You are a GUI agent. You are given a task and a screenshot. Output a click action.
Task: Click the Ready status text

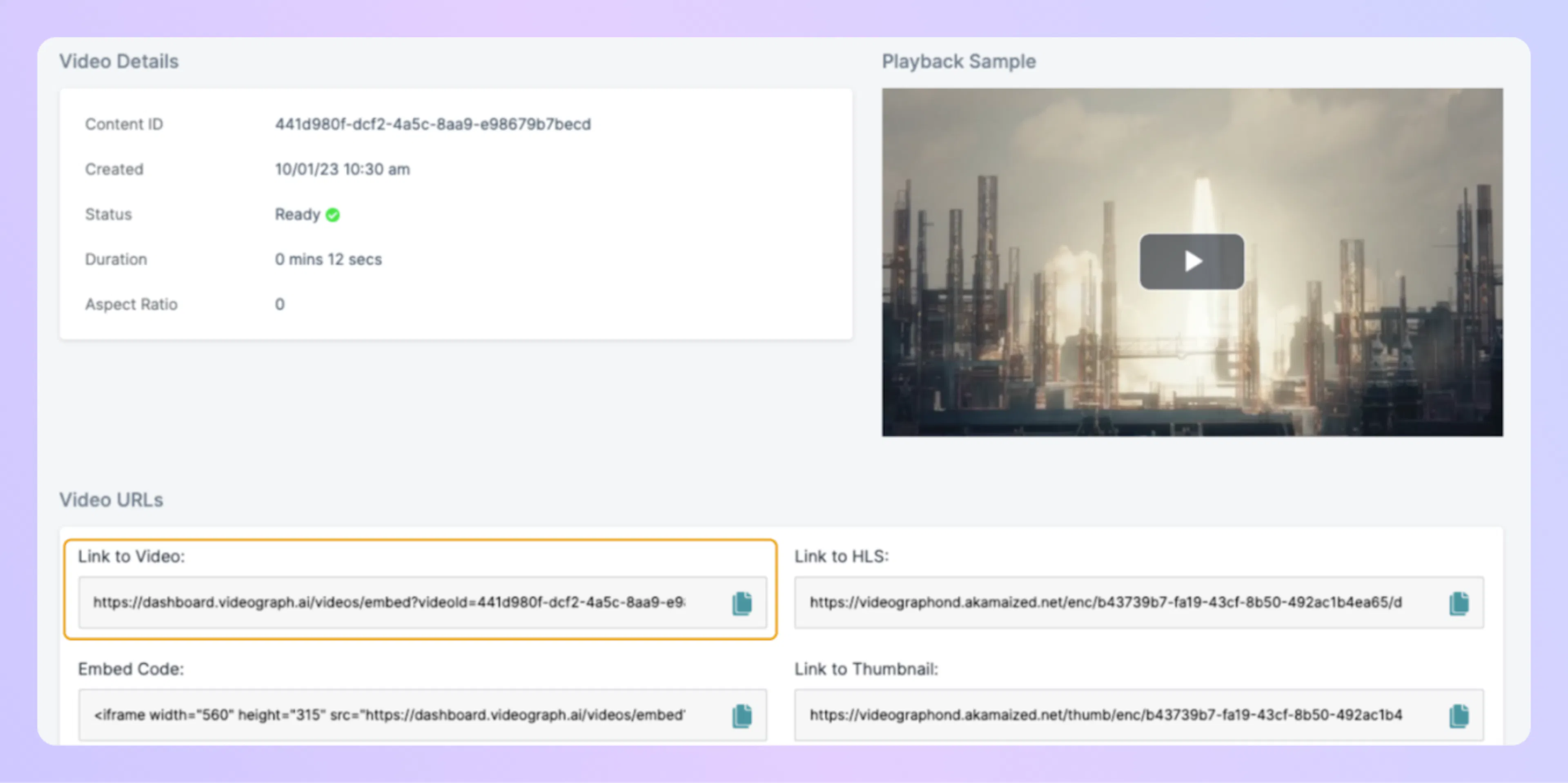[x=297, y=214]
